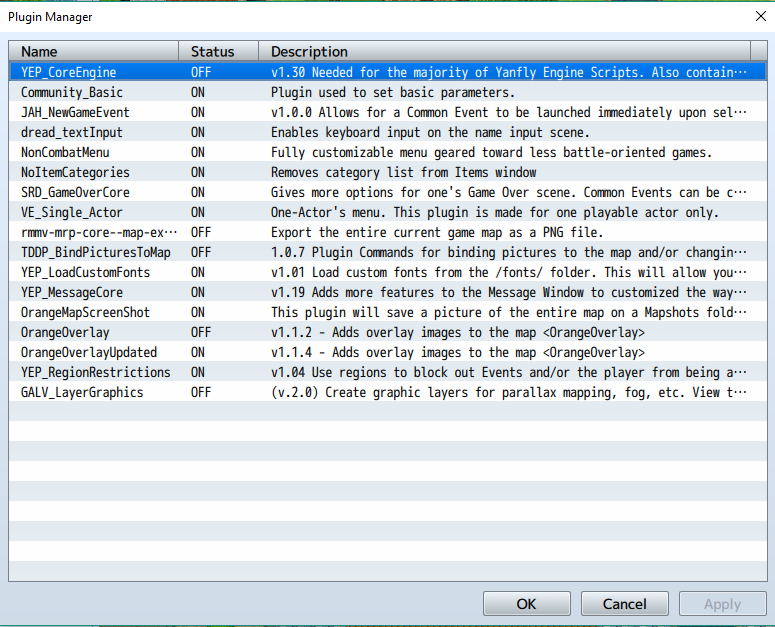The height and width of the screenshot is (627, 775).
Task: Click description starting 'v1.04 Use regions to block'
Action: [509, 373]
